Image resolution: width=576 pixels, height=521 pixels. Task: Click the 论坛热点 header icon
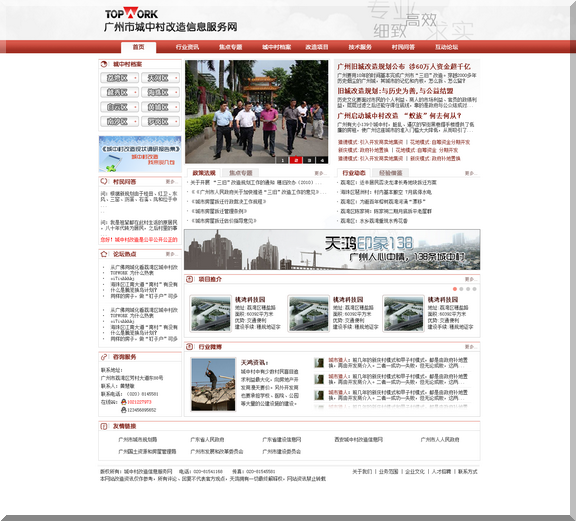[104, 254]
